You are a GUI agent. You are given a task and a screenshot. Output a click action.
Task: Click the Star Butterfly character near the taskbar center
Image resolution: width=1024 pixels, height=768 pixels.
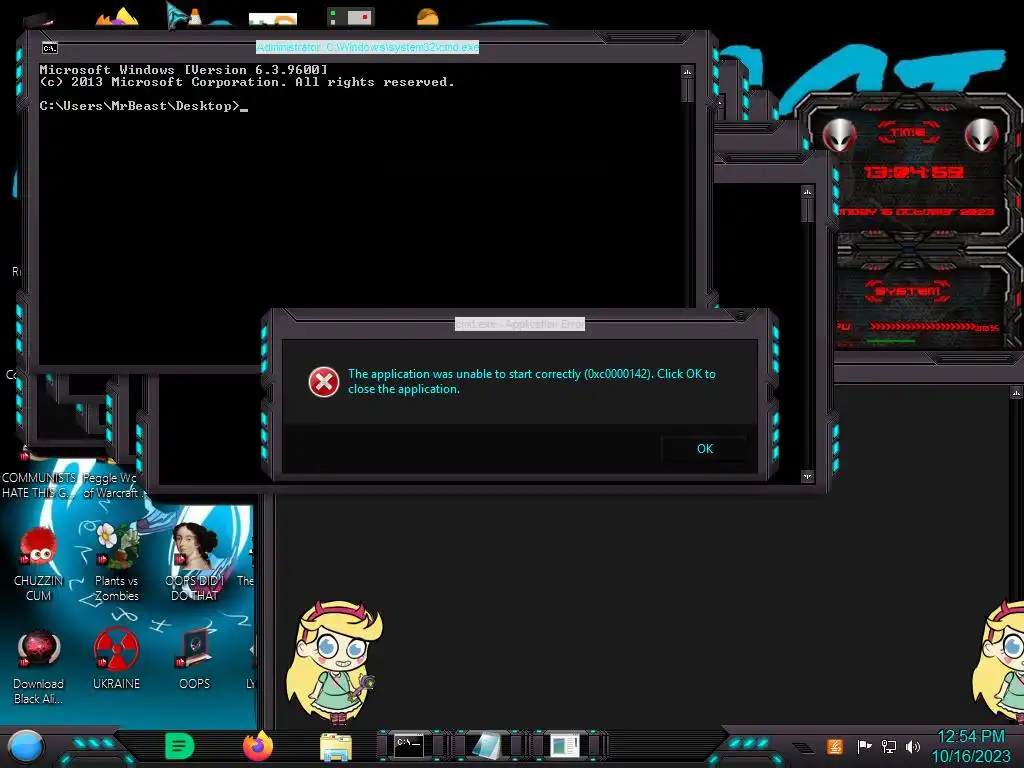tap(334, 663)
